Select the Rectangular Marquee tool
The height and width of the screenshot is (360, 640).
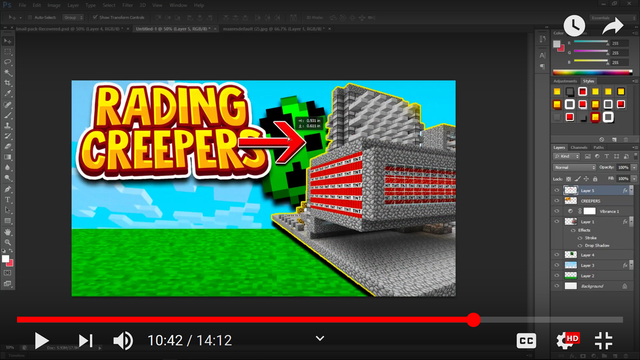8,52
